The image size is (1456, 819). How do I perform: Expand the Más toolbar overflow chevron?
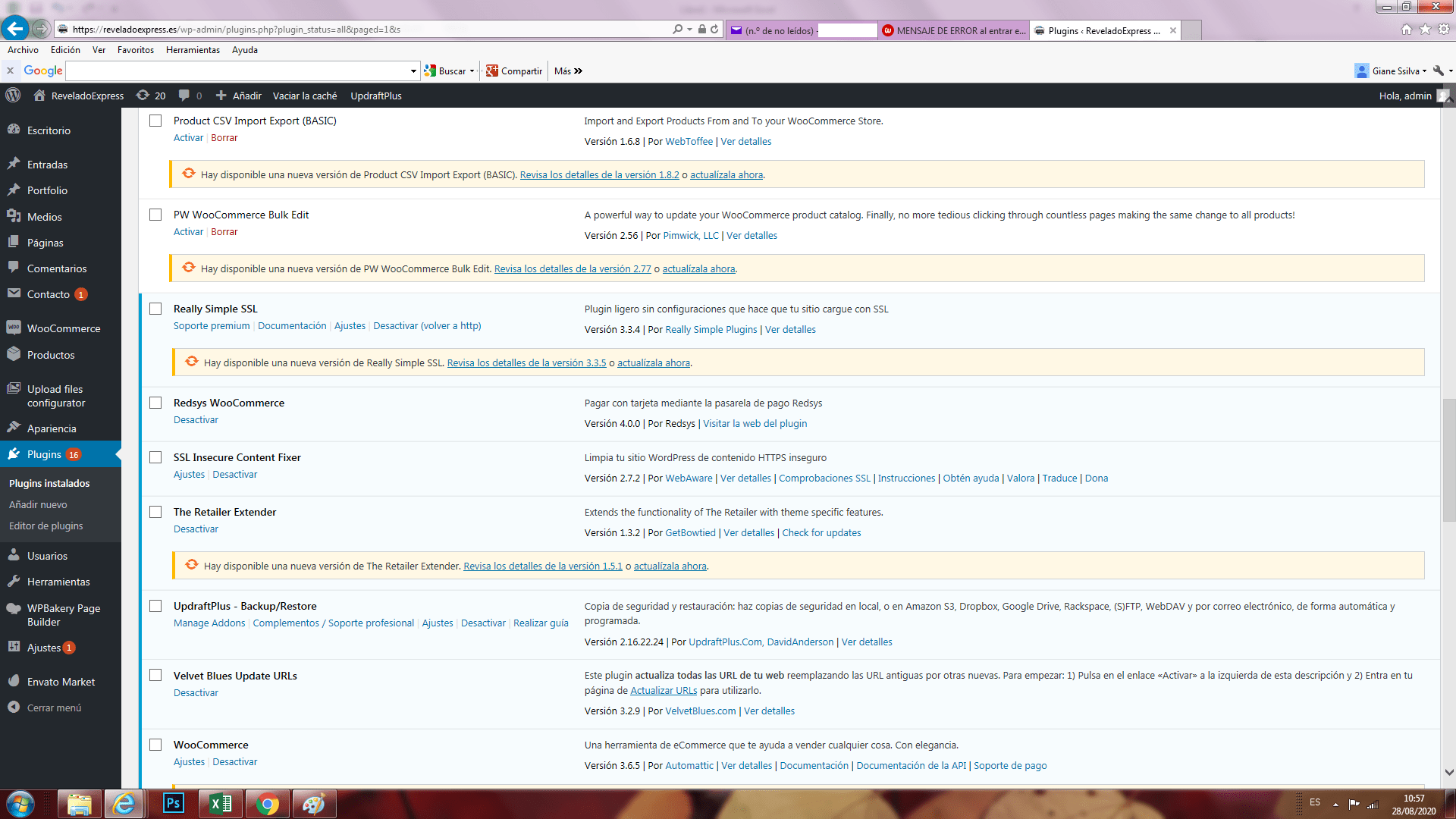click(x=578, y=71)
